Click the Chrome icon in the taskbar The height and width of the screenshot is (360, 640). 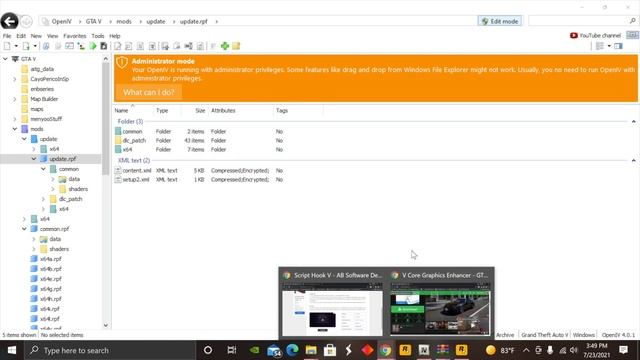tap(385, 350)
